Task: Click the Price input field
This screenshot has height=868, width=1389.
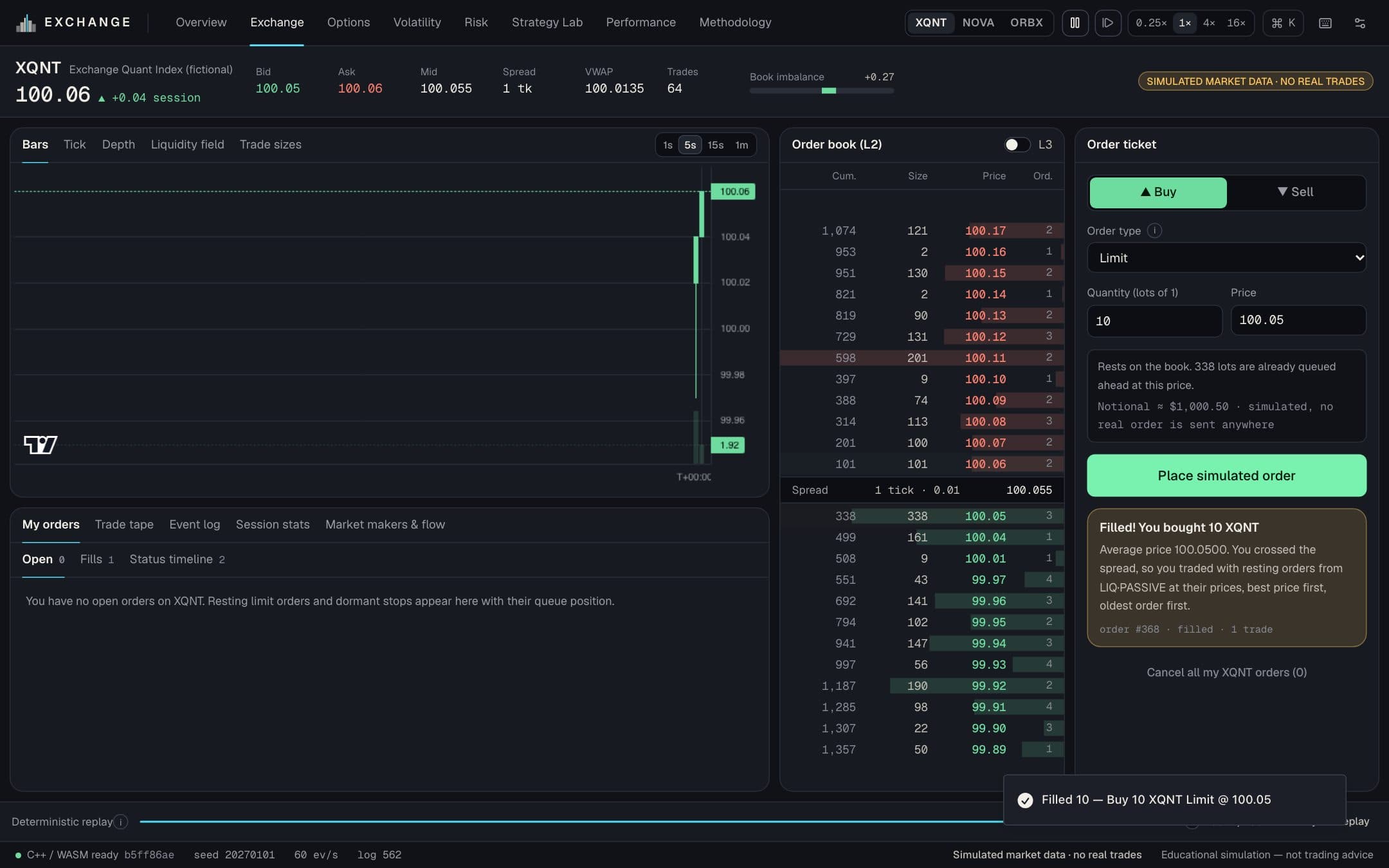Action: [1298, 320]
